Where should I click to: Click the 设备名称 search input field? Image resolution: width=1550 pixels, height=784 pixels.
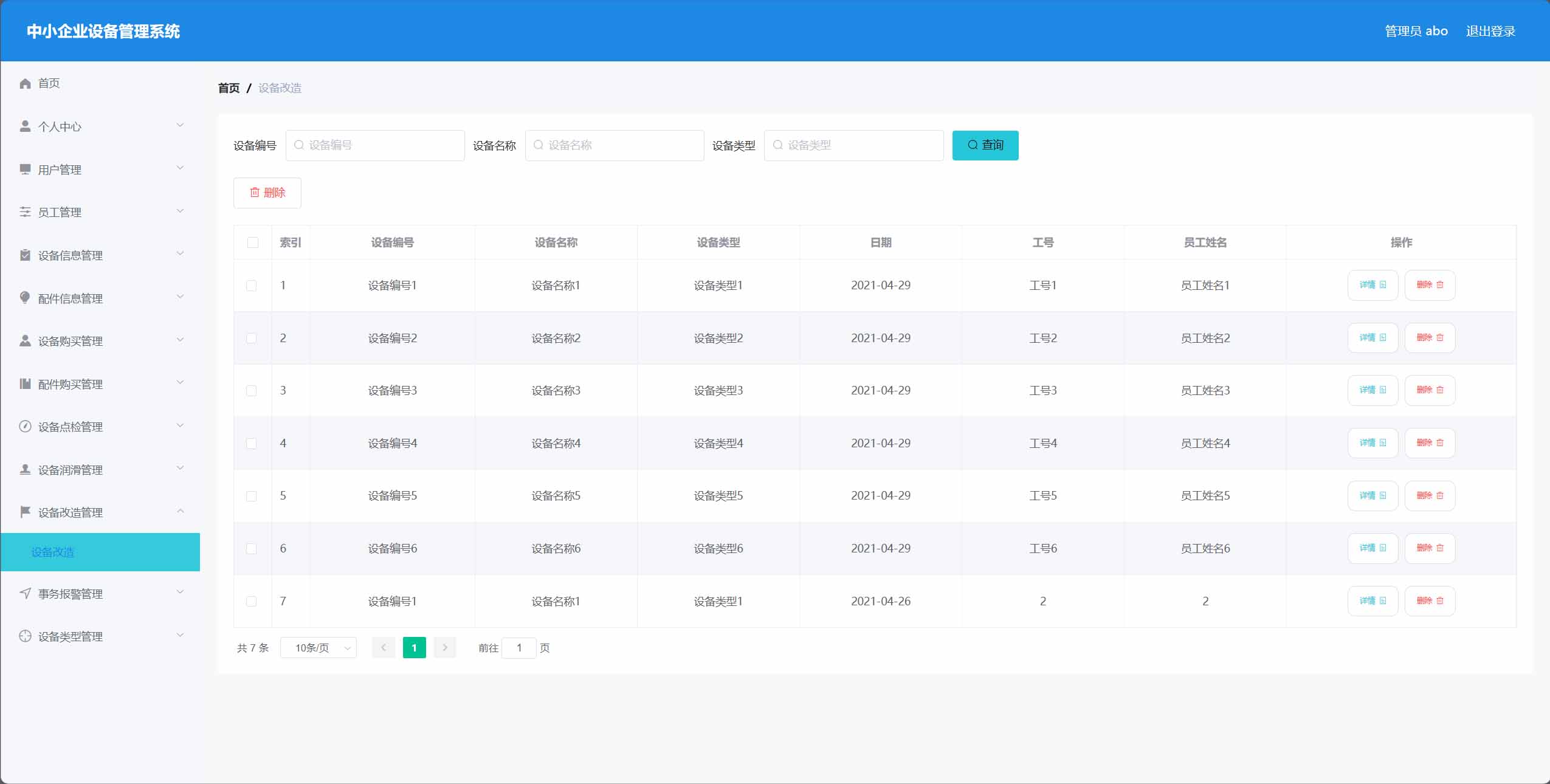tap(615, 145)
